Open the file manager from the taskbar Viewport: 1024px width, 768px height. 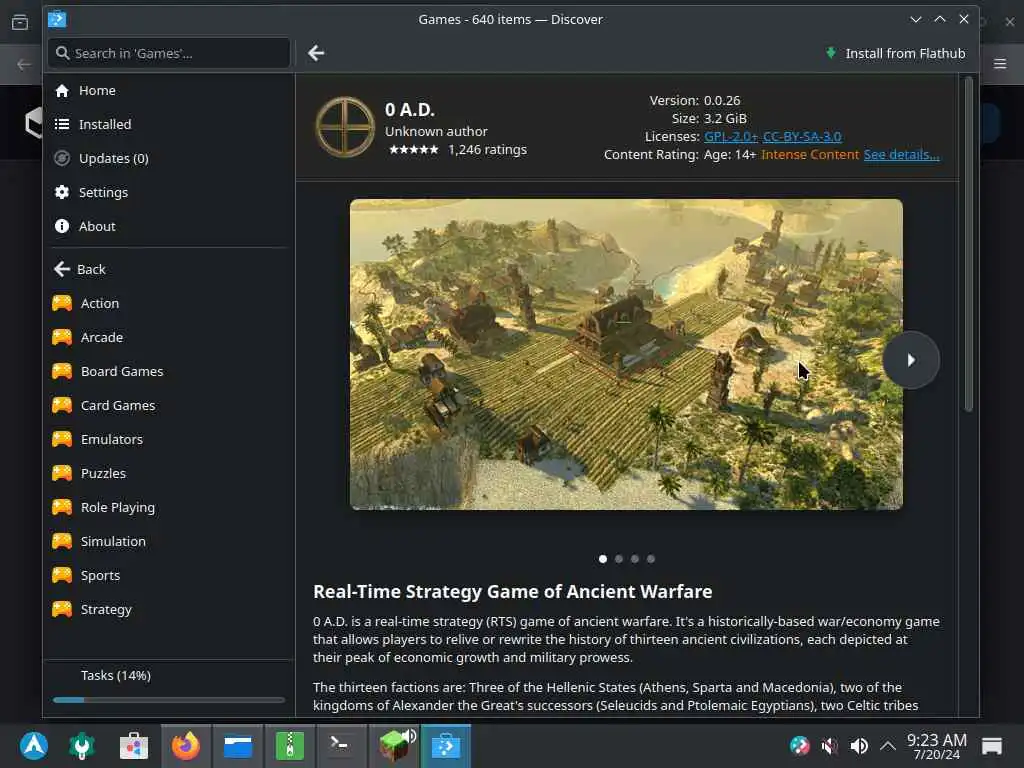click(238, 745)
